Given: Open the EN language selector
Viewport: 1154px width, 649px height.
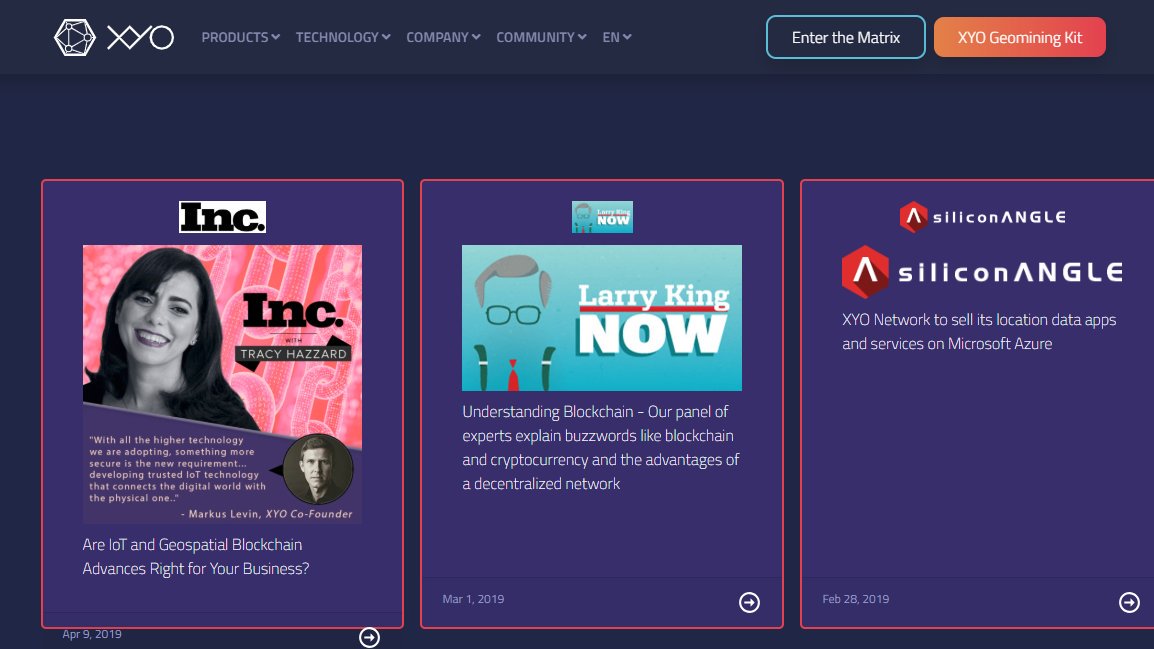Looking at the screenshot, I should point(617,37).
